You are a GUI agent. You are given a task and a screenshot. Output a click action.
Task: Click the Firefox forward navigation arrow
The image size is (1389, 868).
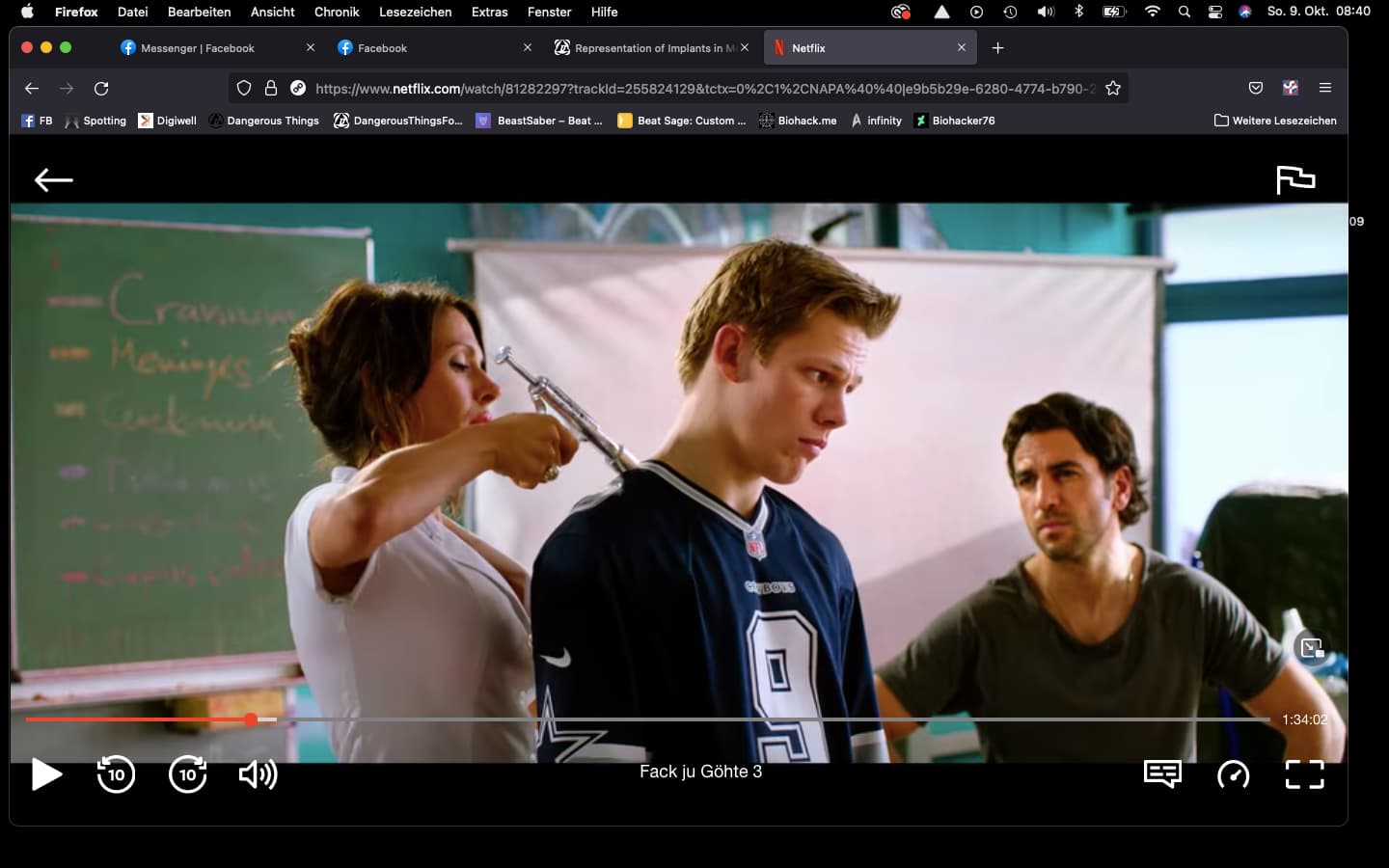[x=67, y=88]
